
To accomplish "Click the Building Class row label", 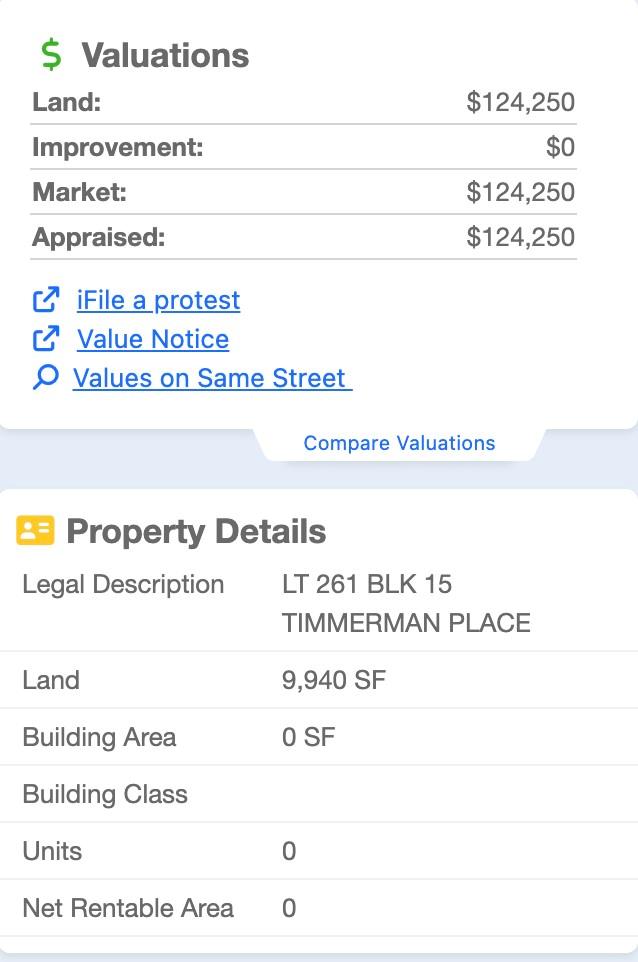I will tap(105, 794).
